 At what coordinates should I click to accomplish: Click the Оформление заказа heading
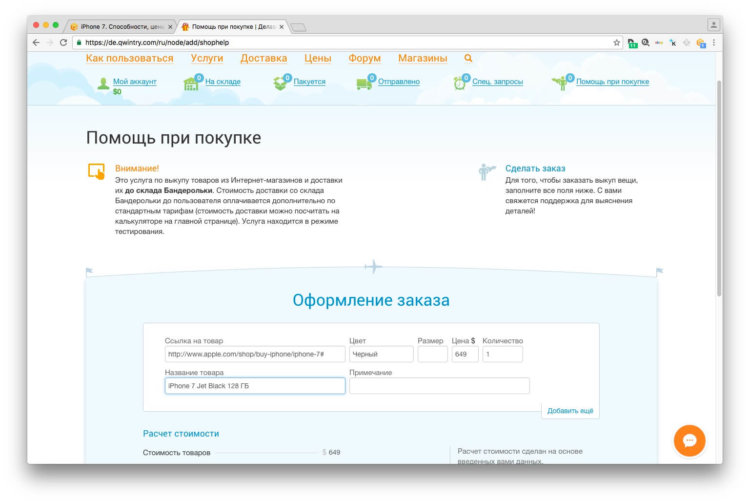[371, 300]
